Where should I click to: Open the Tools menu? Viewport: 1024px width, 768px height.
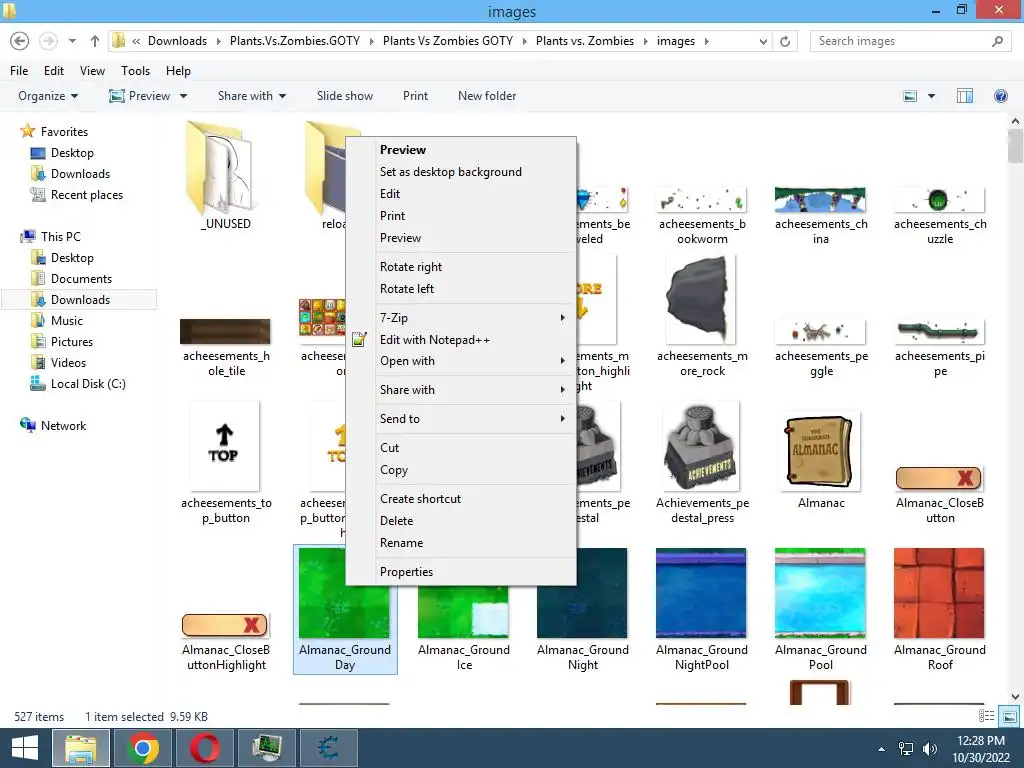135,71
